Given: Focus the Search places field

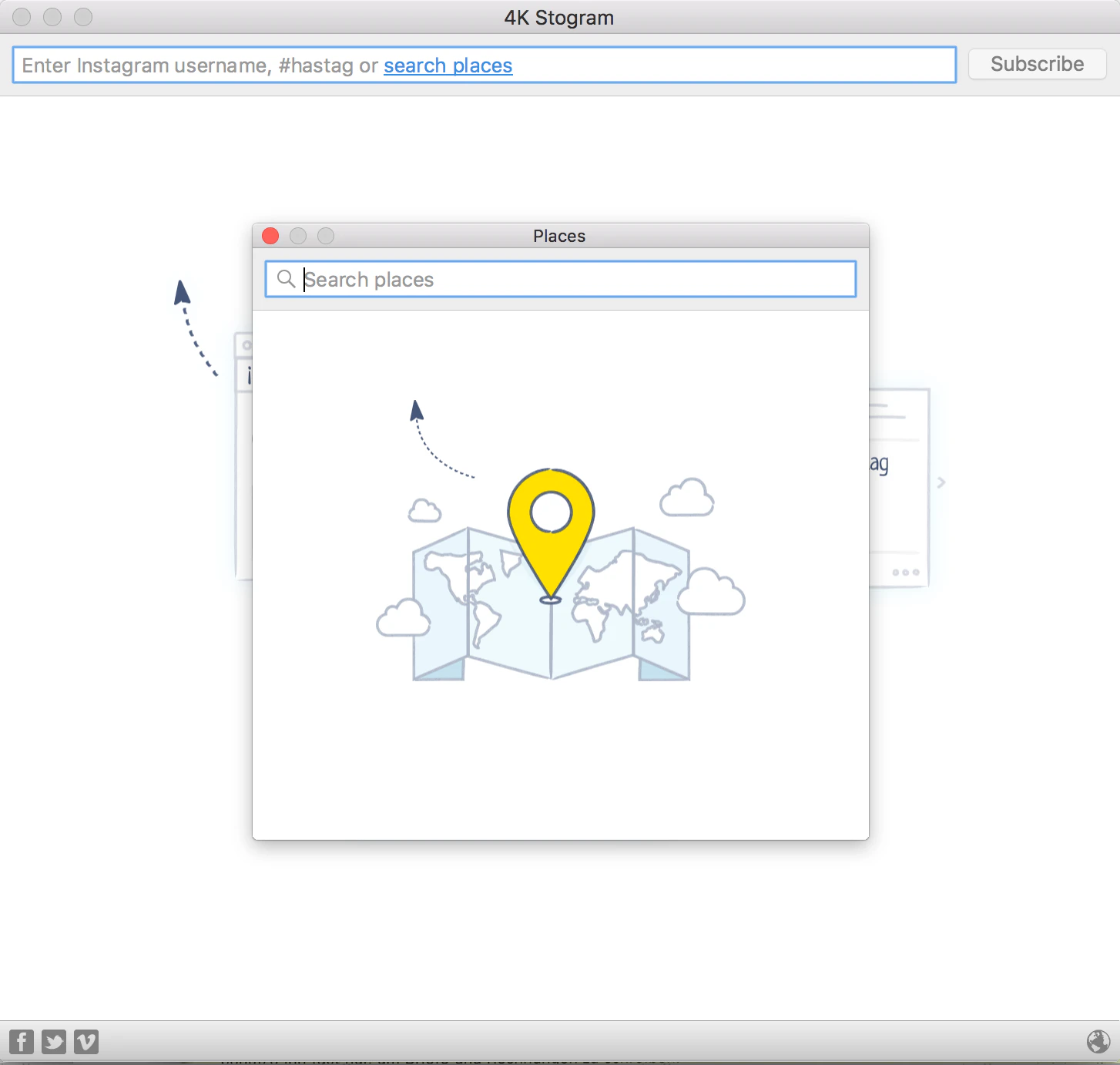Looking at the screenshot, I should tap(561, 279).
